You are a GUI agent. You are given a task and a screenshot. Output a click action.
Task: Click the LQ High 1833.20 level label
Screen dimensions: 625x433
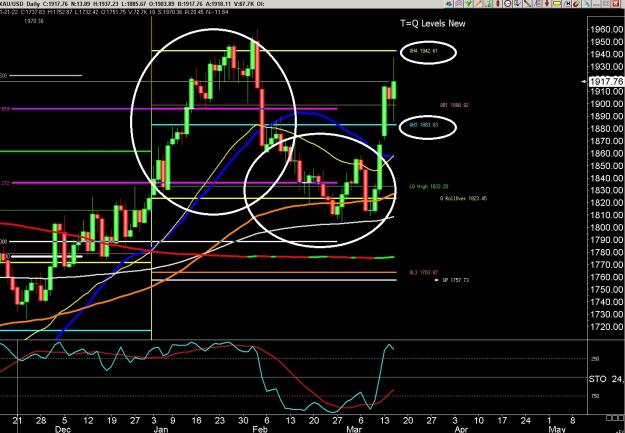pyautogui.click(x=429, y=187)
